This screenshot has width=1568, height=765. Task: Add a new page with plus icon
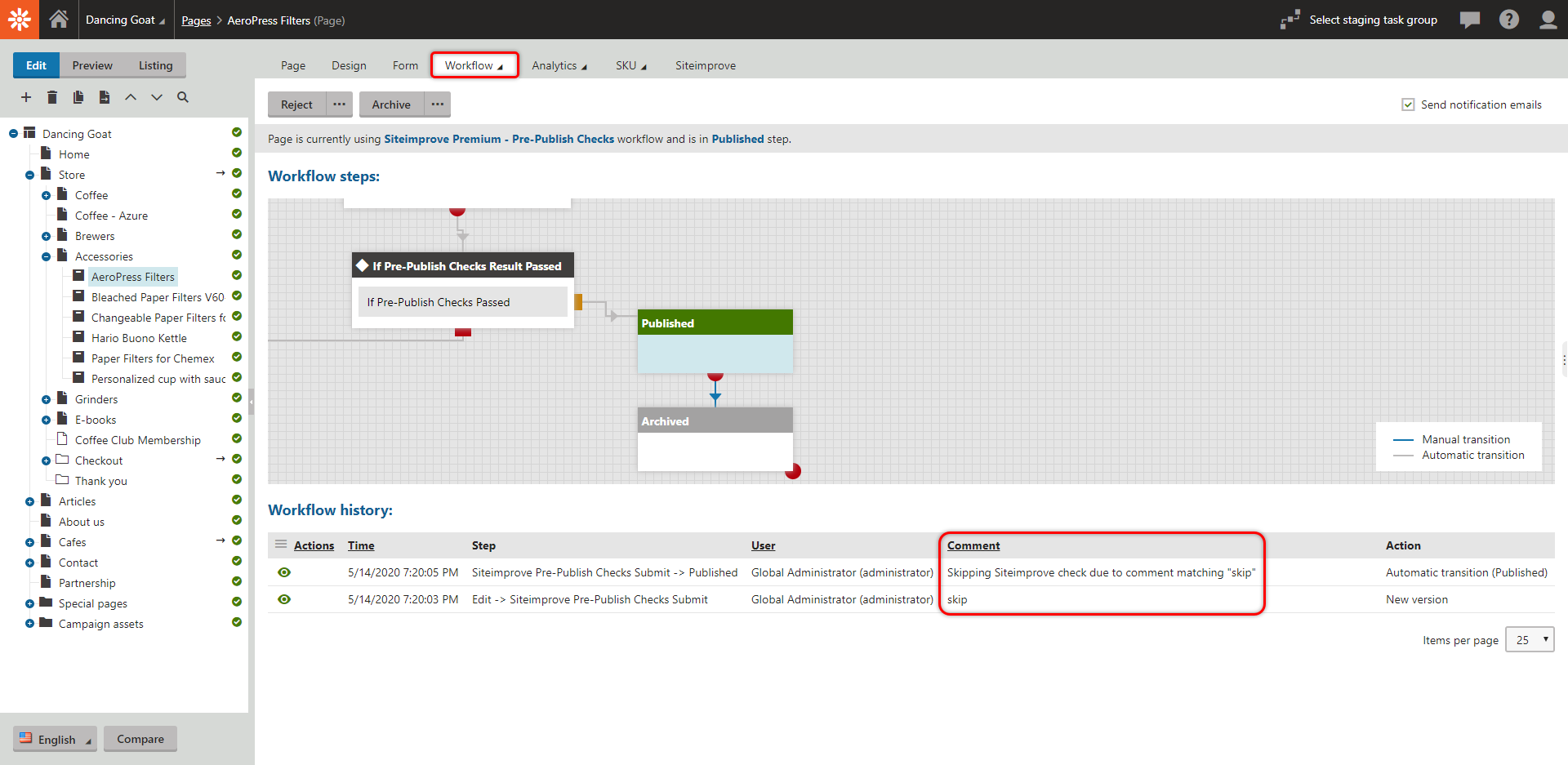coord(26,97)
